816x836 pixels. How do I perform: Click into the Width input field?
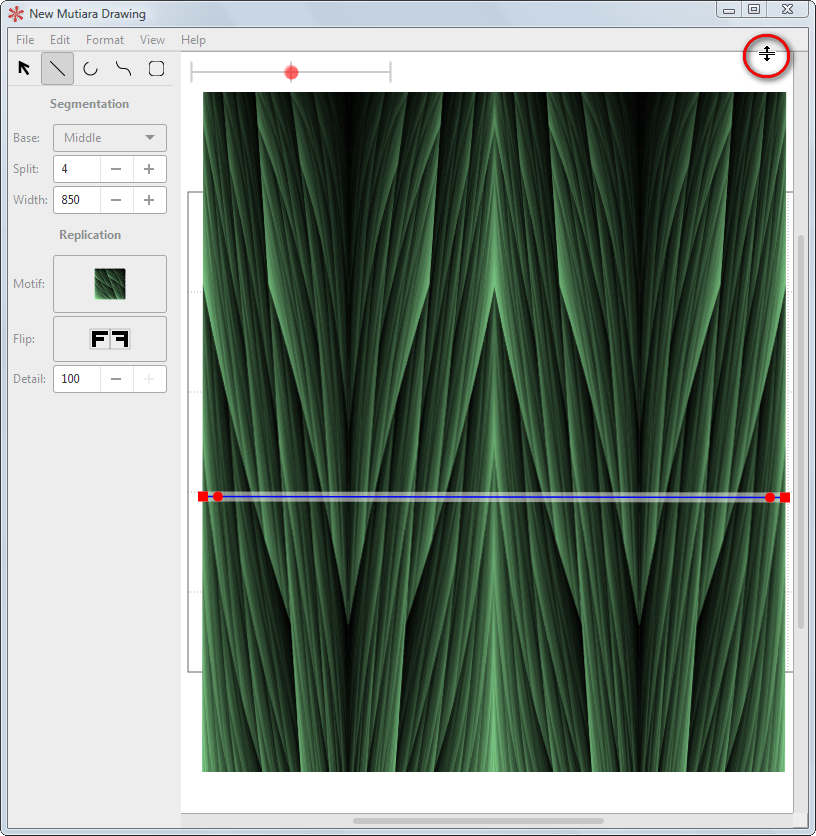coord(77,200)
